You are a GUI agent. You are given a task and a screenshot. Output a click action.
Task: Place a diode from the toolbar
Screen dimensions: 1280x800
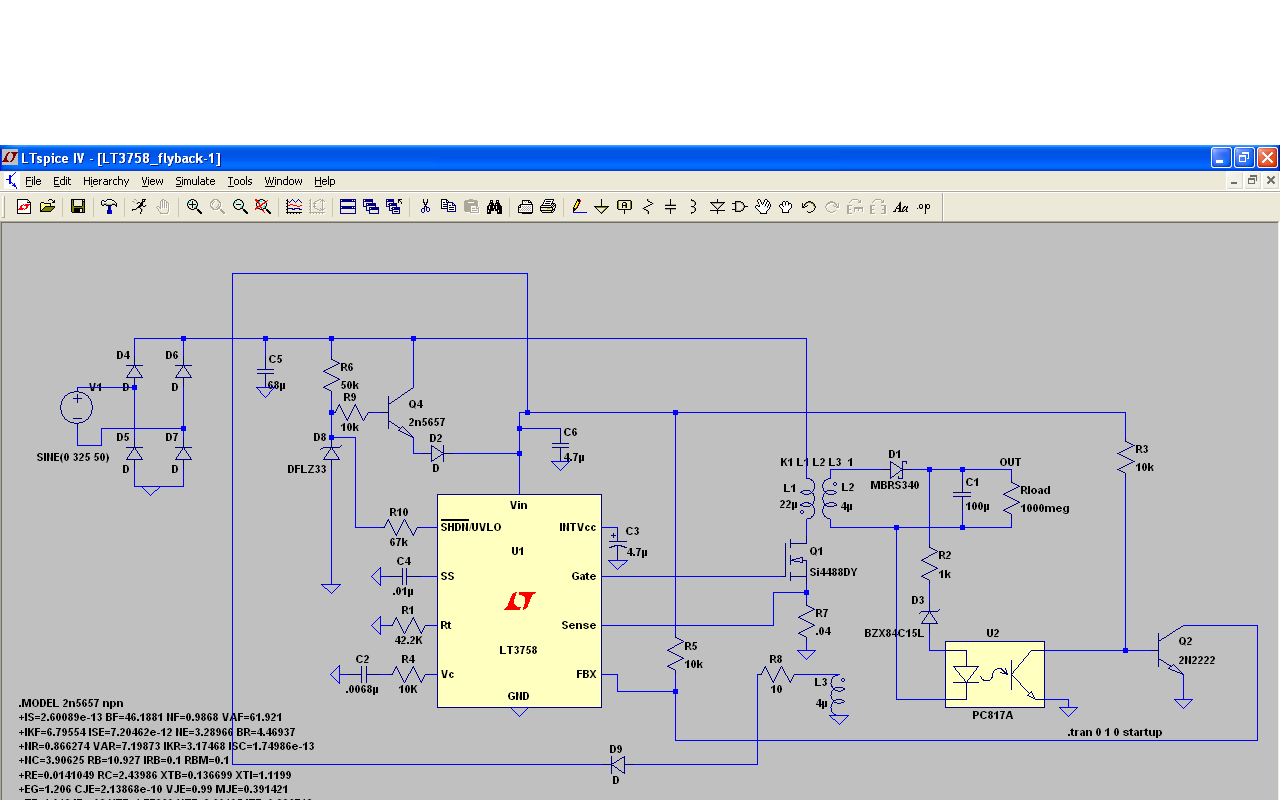click(717, 207)
